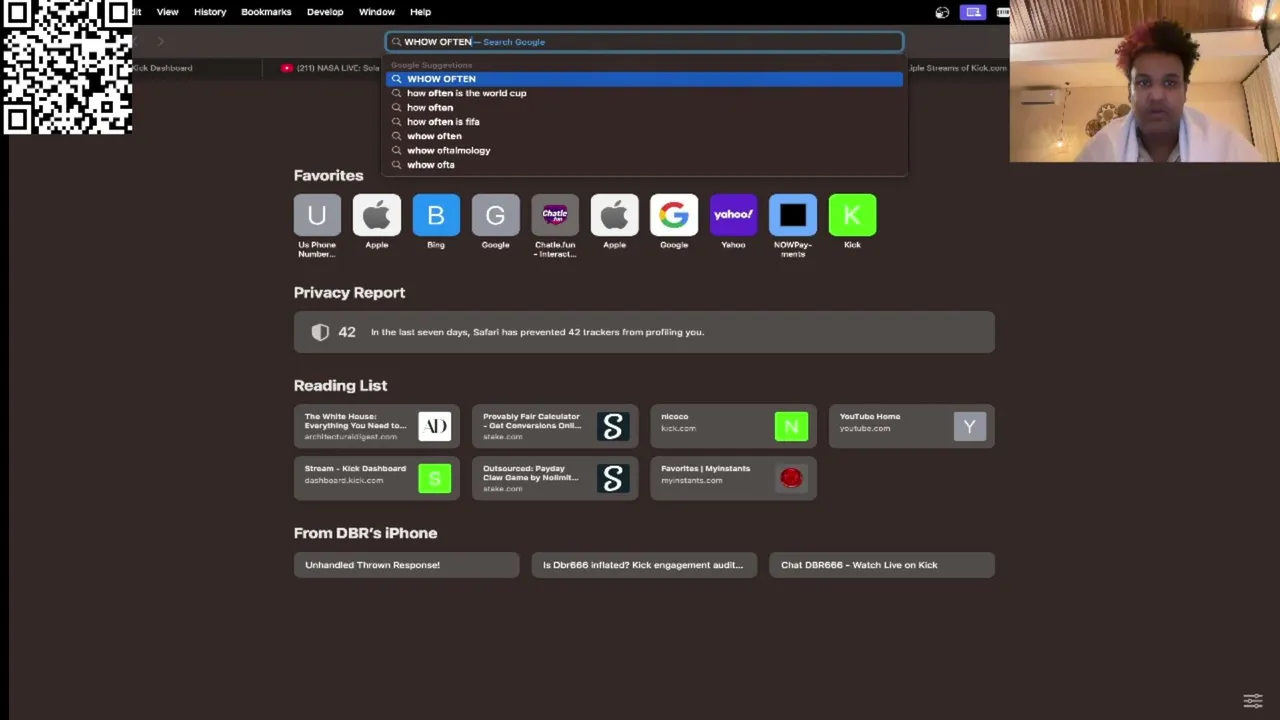Open the Bing favorite icon
Screen dimensions: 1280x720
(436, 215)
